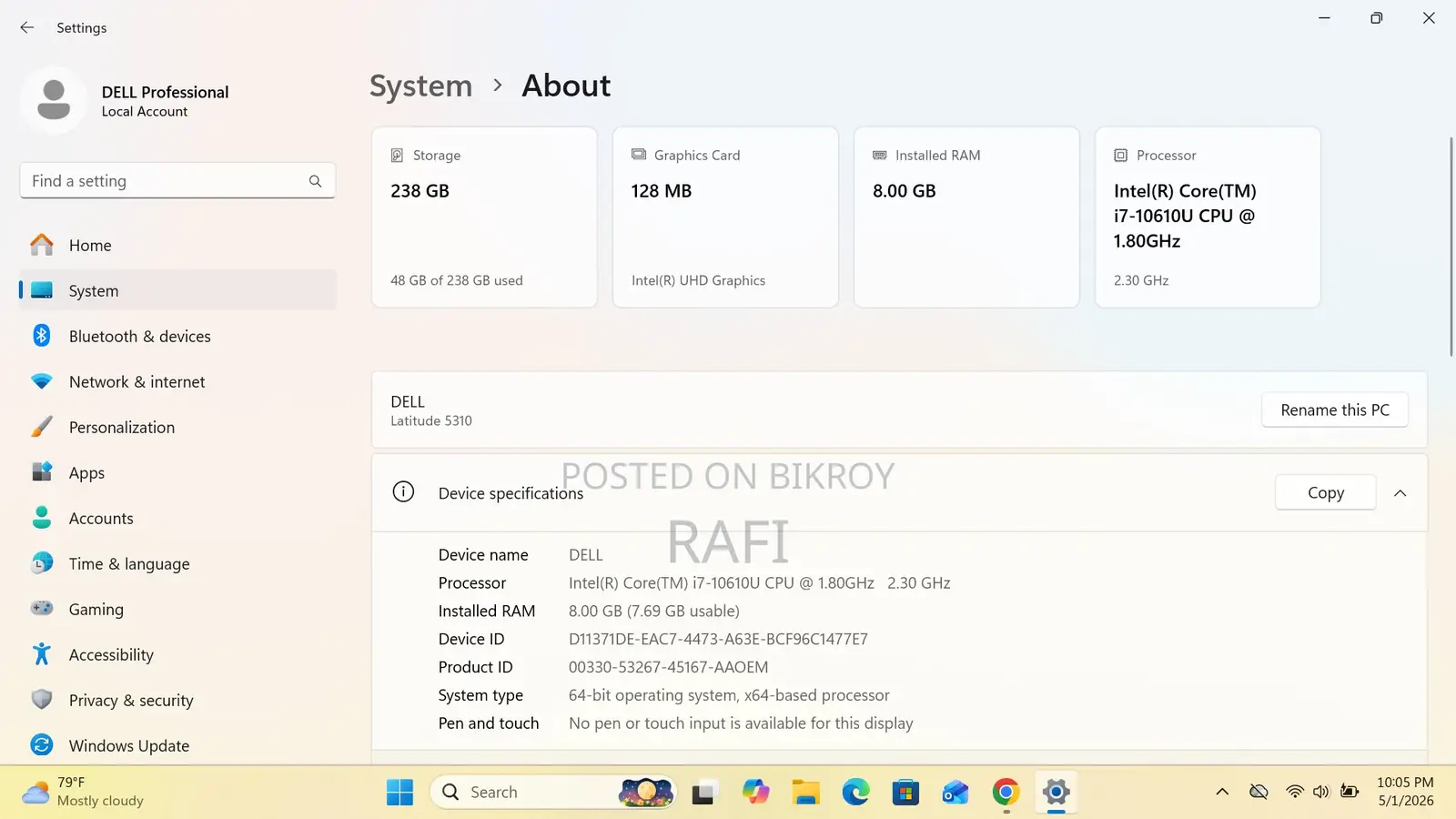This screenshot has width=1456, height=819.
Task: Open Personalization settings
Action: (177, 427)
